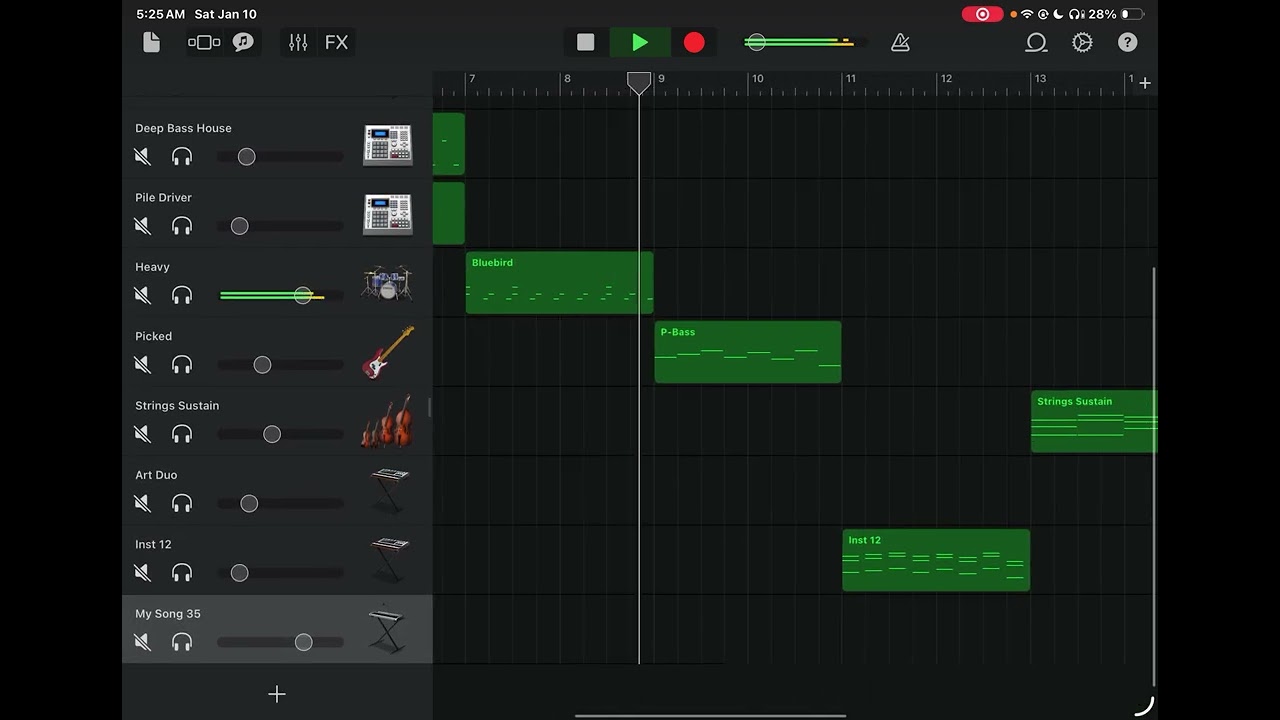Image resolution: width=1280 pixels, height=720 pixels.
Task: Open song settings gear icon
Action: tap(1082, 42)
